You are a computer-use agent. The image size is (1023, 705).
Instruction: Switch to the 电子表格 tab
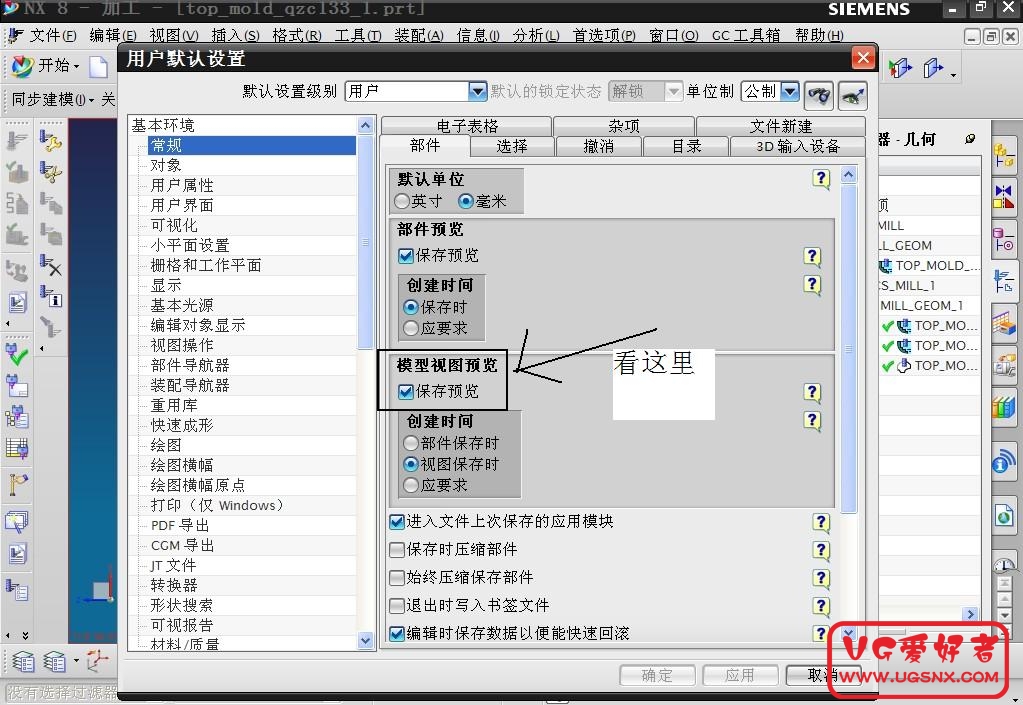point(467,126)
